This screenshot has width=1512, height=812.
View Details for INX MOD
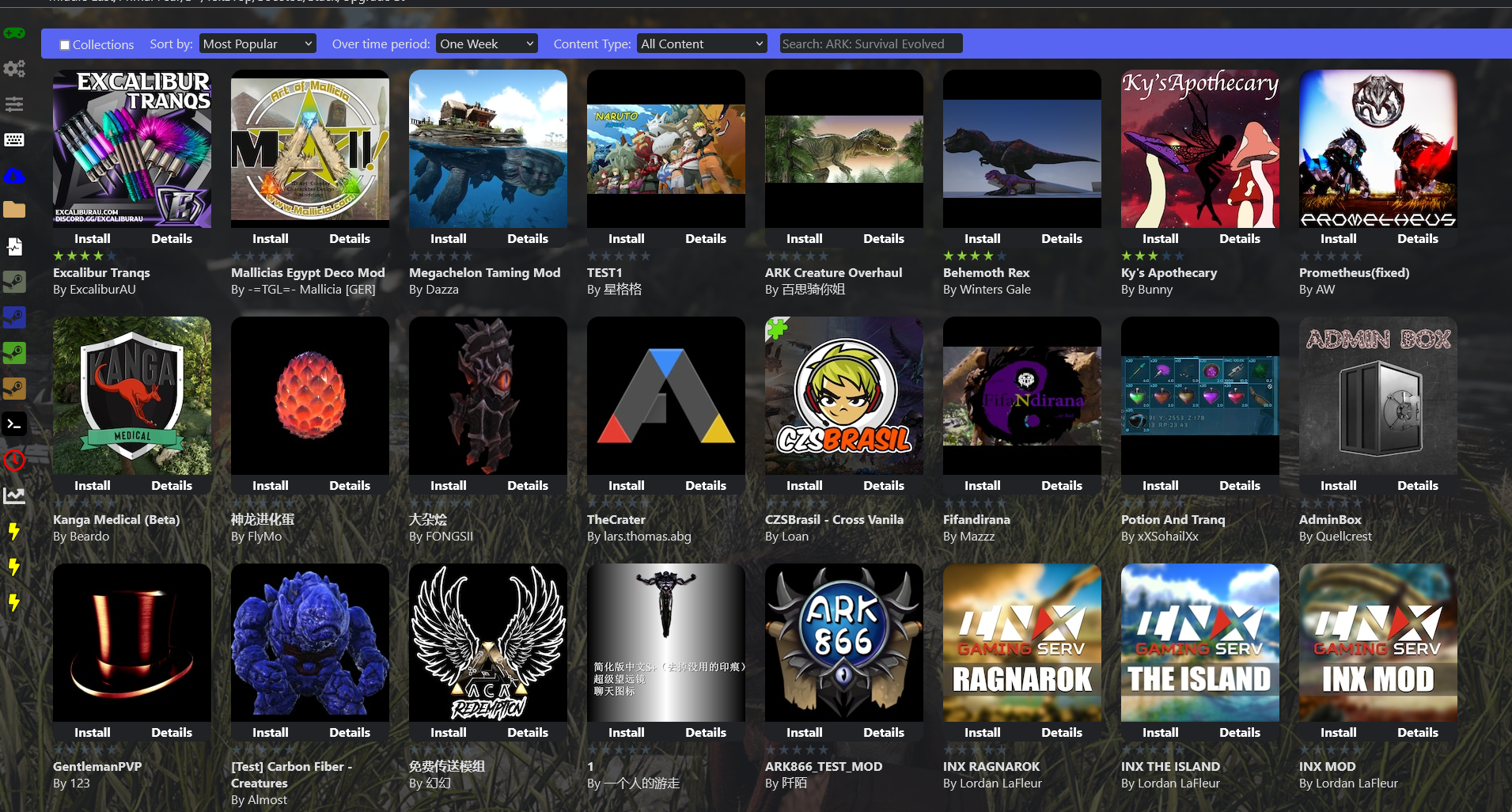(1418, 732)
